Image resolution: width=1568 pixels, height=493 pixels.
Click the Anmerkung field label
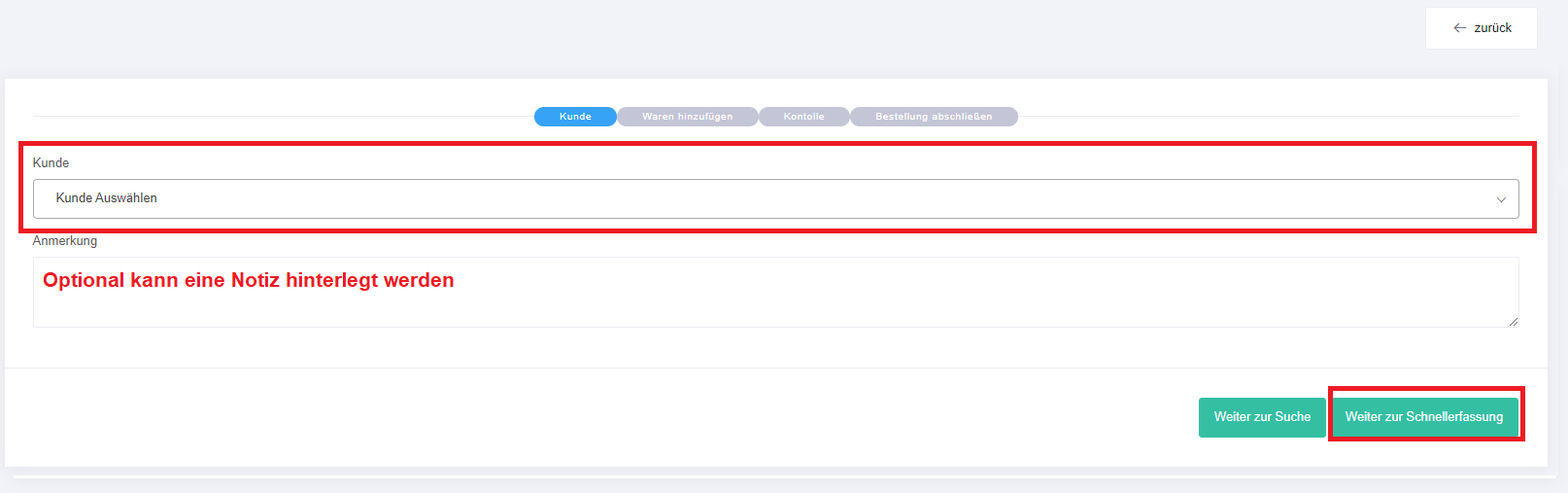tap(65, 240)
